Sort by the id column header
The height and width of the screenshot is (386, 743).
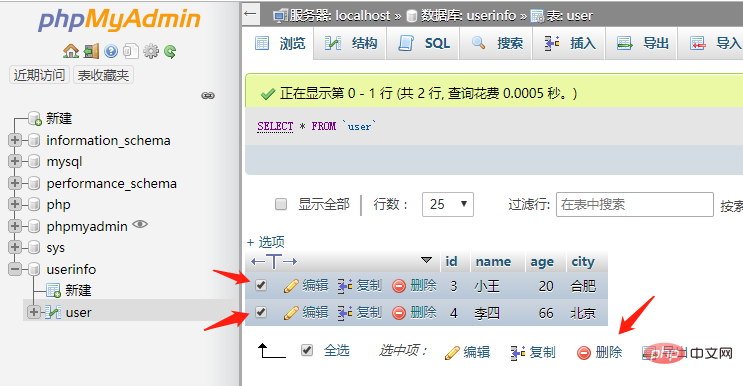tap(452, 261)
